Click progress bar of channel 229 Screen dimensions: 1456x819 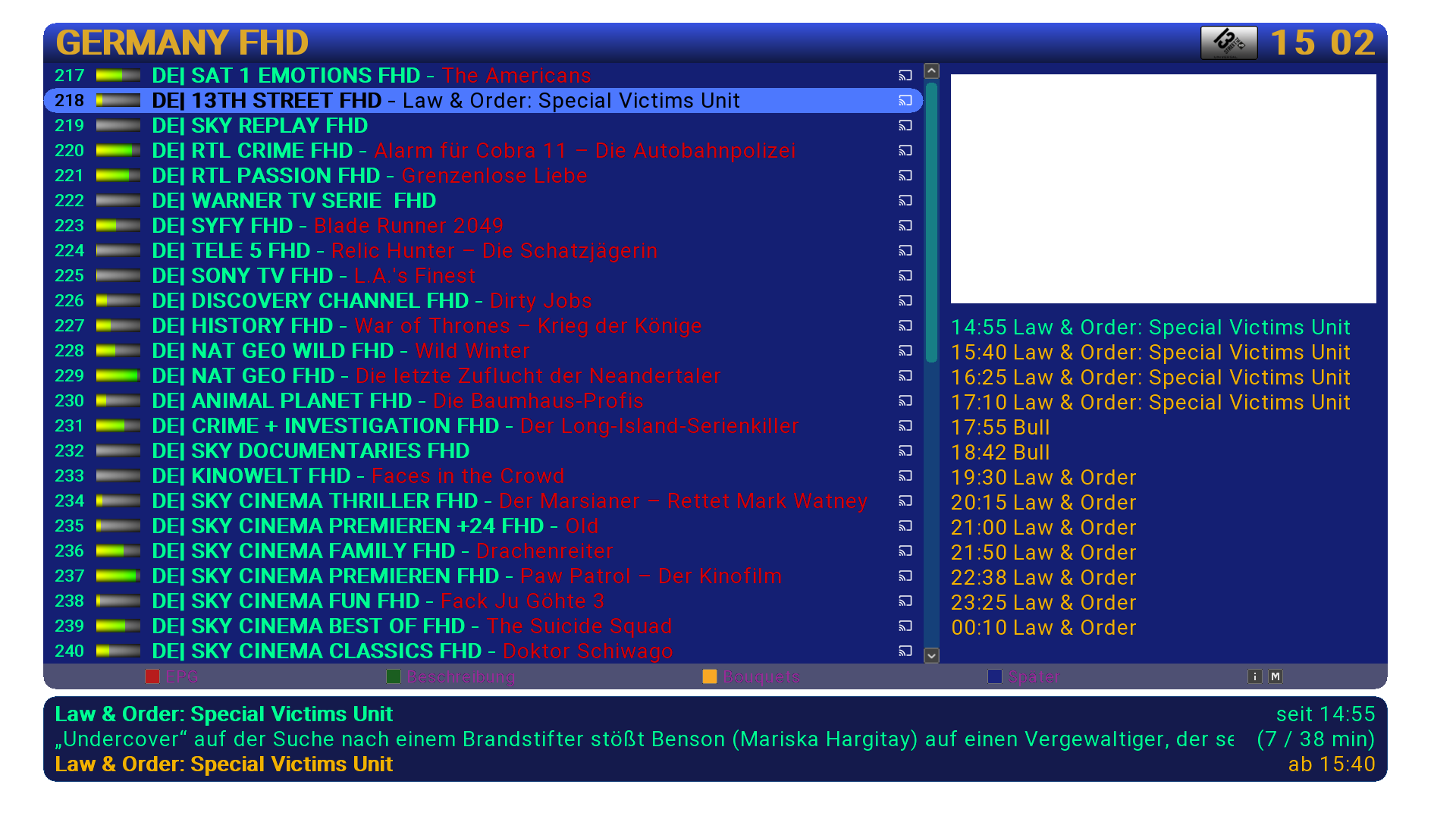click(x=118, y=376)
